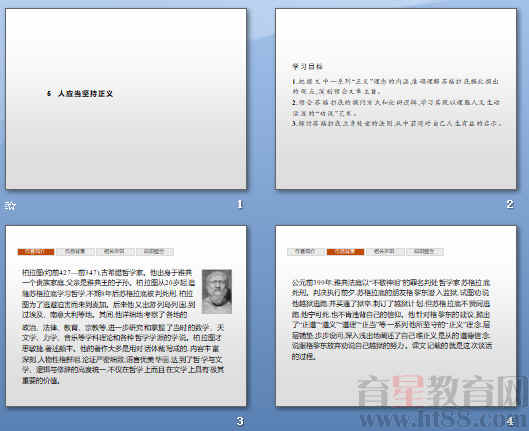The width and height of the screenshot is (529, 431).
Task: Click the animation star icon under slide 1
Action: coord(10,205)
